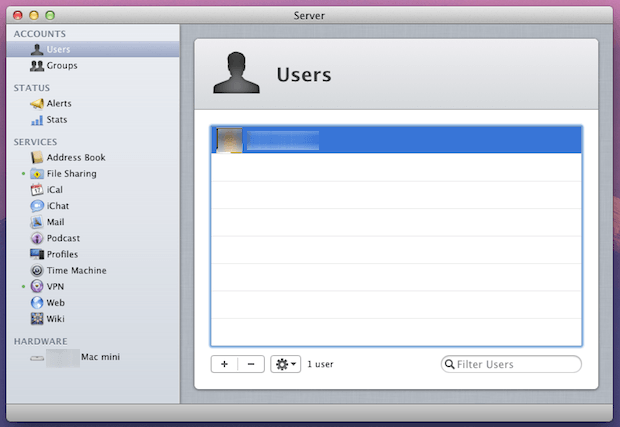Open the iChat service icon
Screen dimensions: 620x427
pyautogui.click(x=37, y=206)
